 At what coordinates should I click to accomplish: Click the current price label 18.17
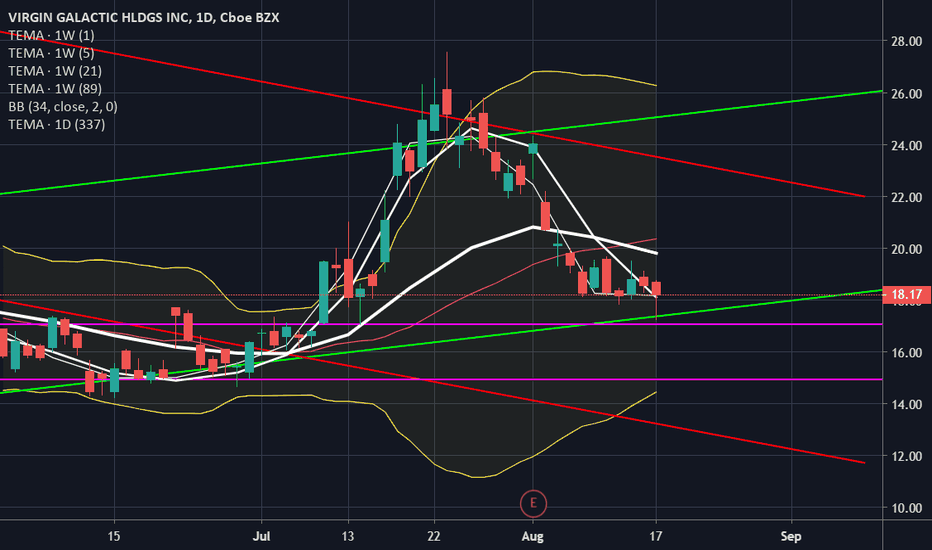(907, 294)
